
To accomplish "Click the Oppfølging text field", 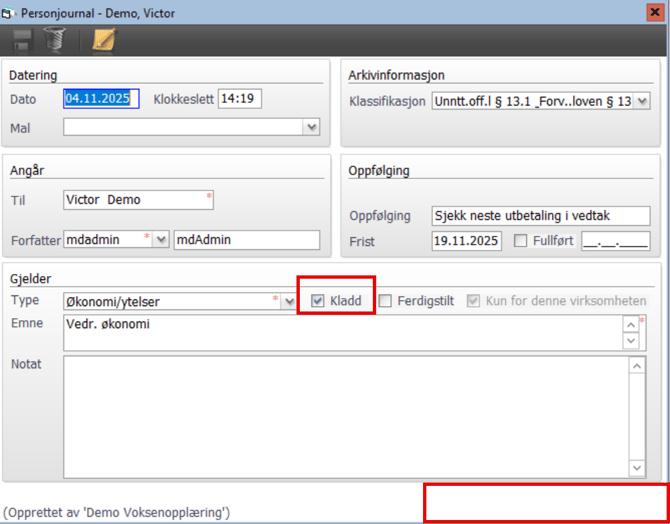I will (x=540, y=216).
